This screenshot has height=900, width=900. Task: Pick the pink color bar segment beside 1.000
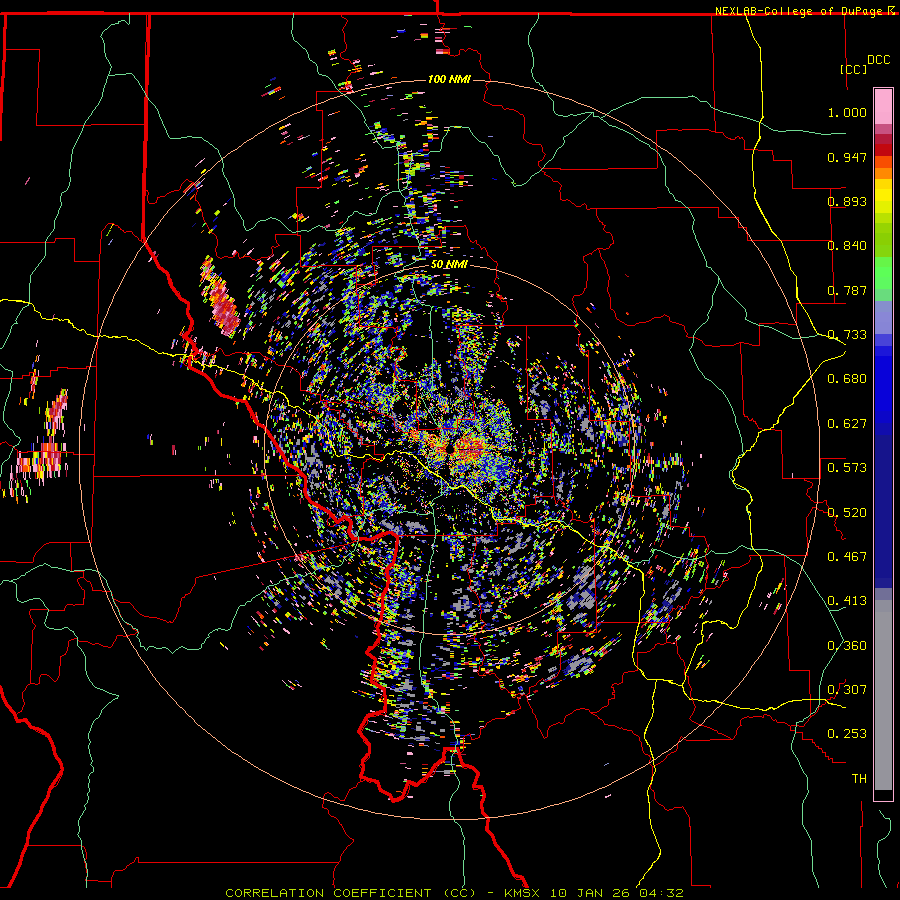(x=883, y=106)
